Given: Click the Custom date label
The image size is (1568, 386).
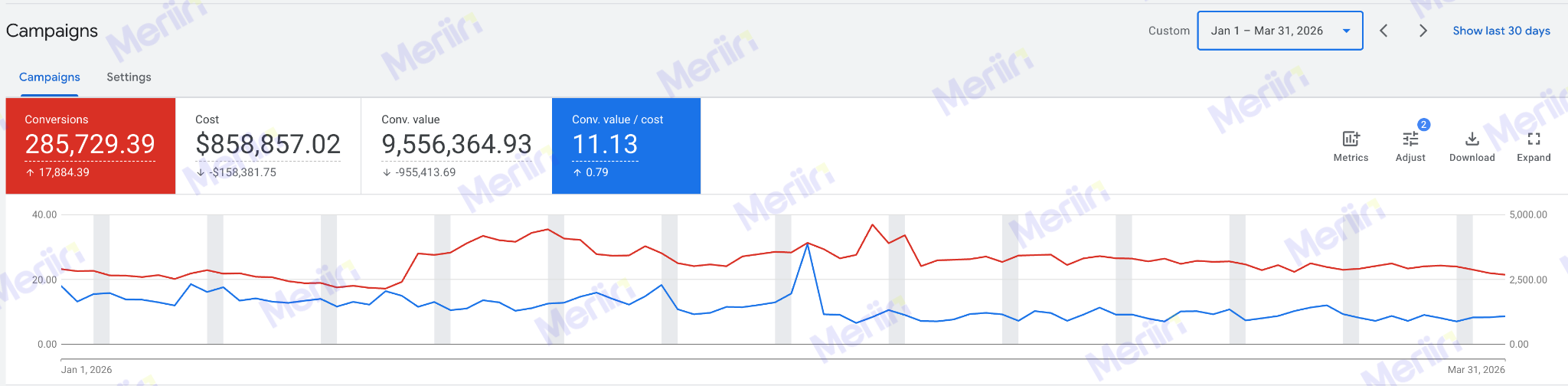Looking at the screenshot, I should (x=1169, y=31).
